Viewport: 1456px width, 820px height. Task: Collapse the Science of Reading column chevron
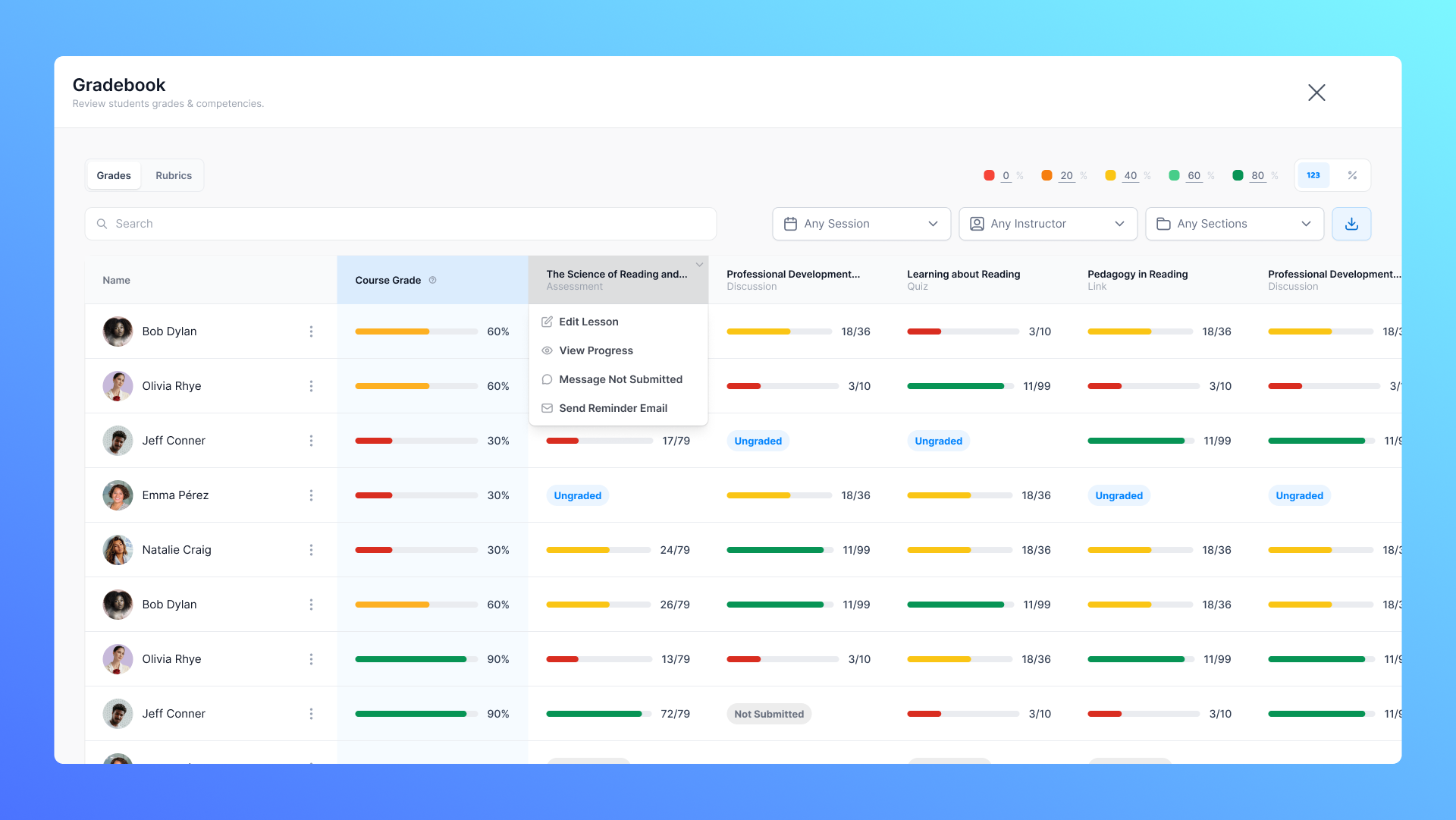tap(699, 265)
